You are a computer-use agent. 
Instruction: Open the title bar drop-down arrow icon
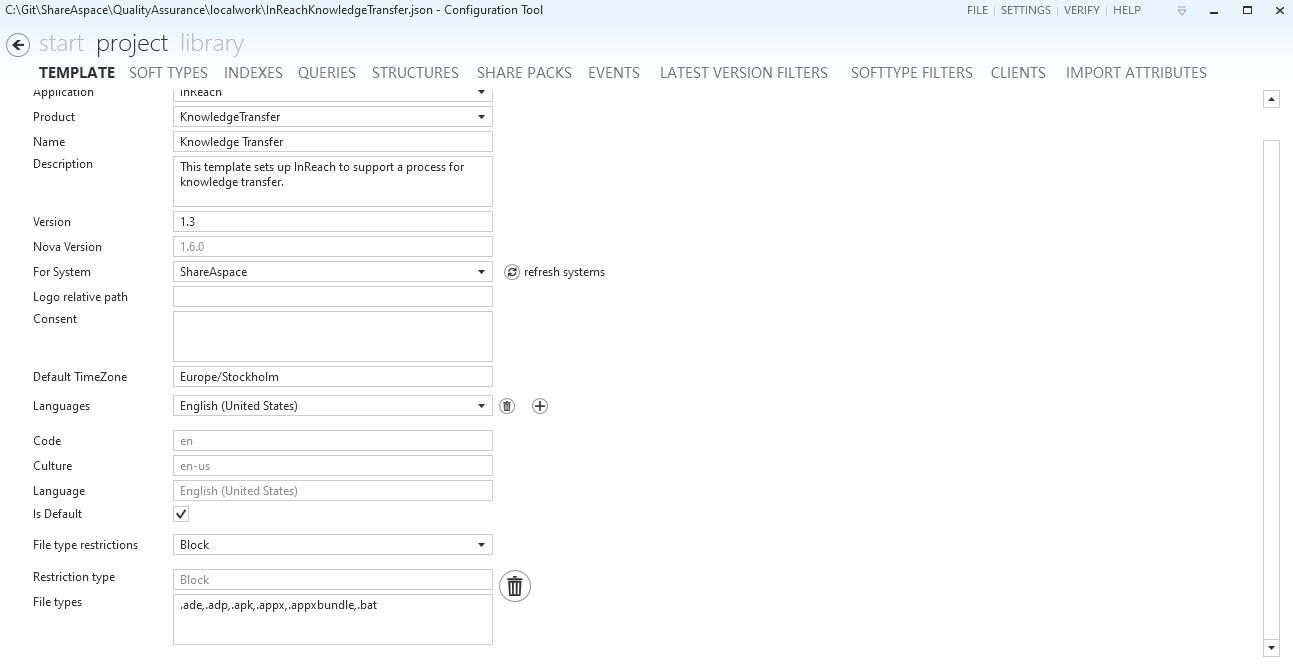(1181, 11)
